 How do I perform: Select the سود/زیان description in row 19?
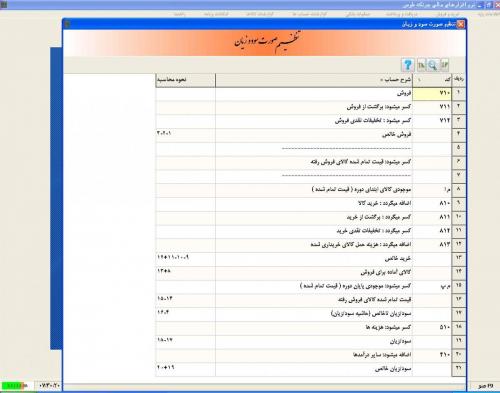pyautogui.click(x=314, y=342)
